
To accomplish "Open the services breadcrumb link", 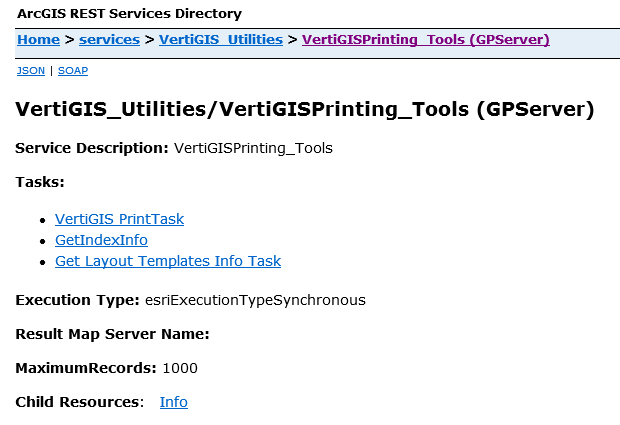I will click(109, 40).
